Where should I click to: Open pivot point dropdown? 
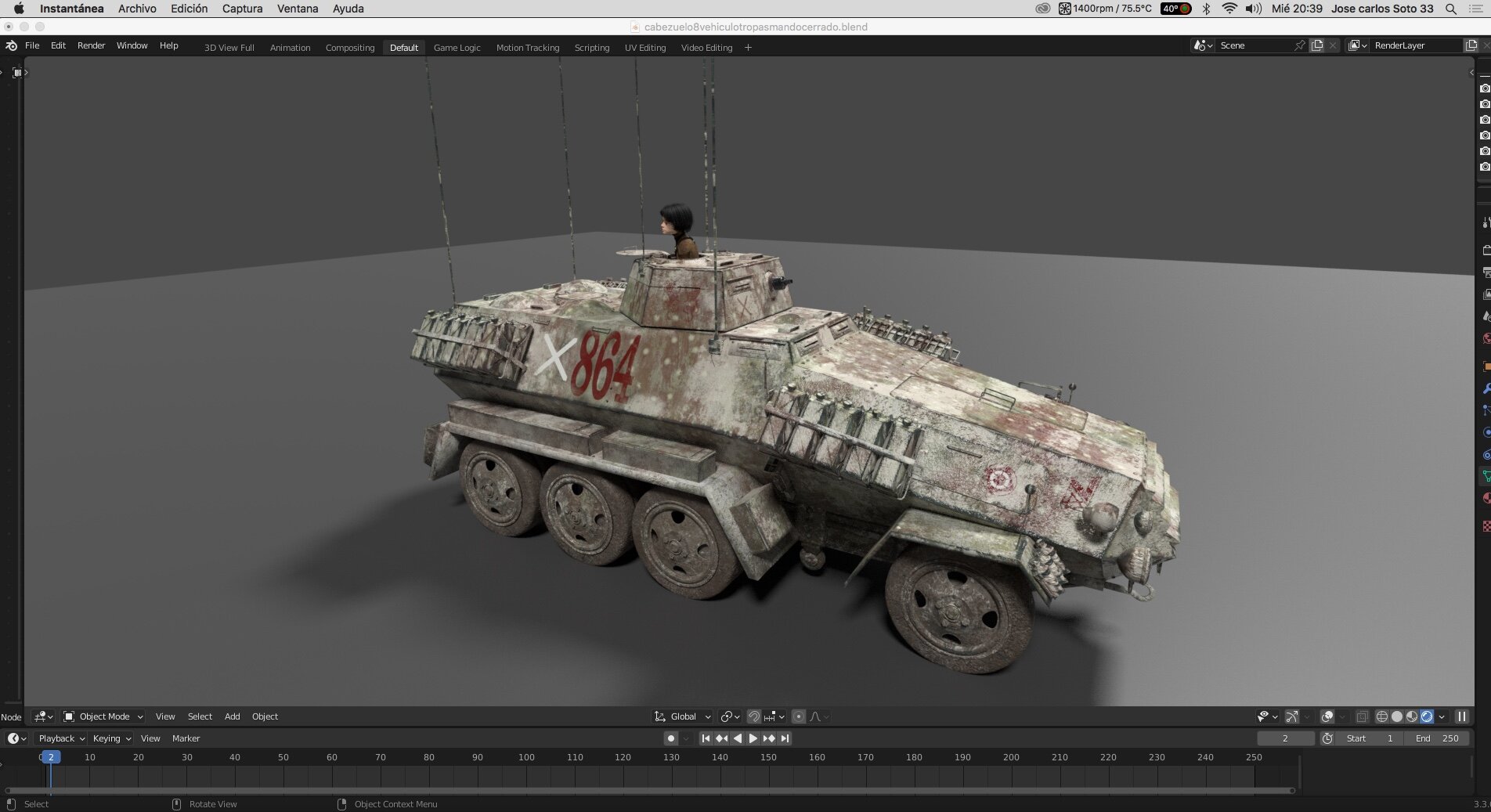tap(730, 716)
